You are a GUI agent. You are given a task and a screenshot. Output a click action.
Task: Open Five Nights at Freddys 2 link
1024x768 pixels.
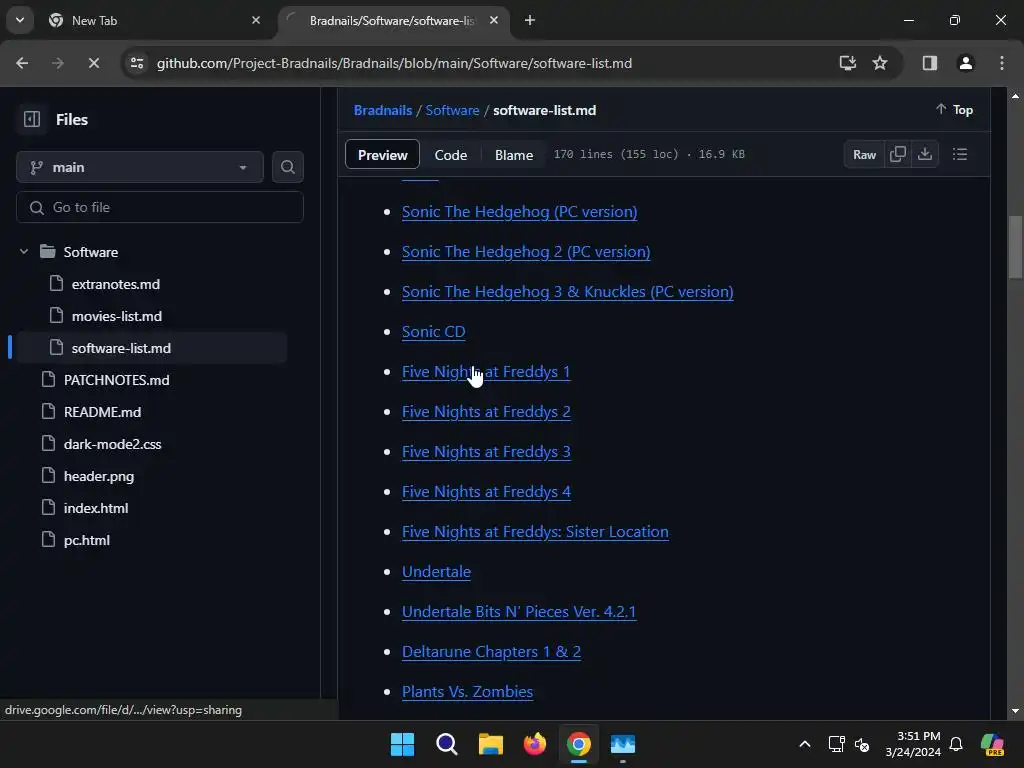point(486,411)
